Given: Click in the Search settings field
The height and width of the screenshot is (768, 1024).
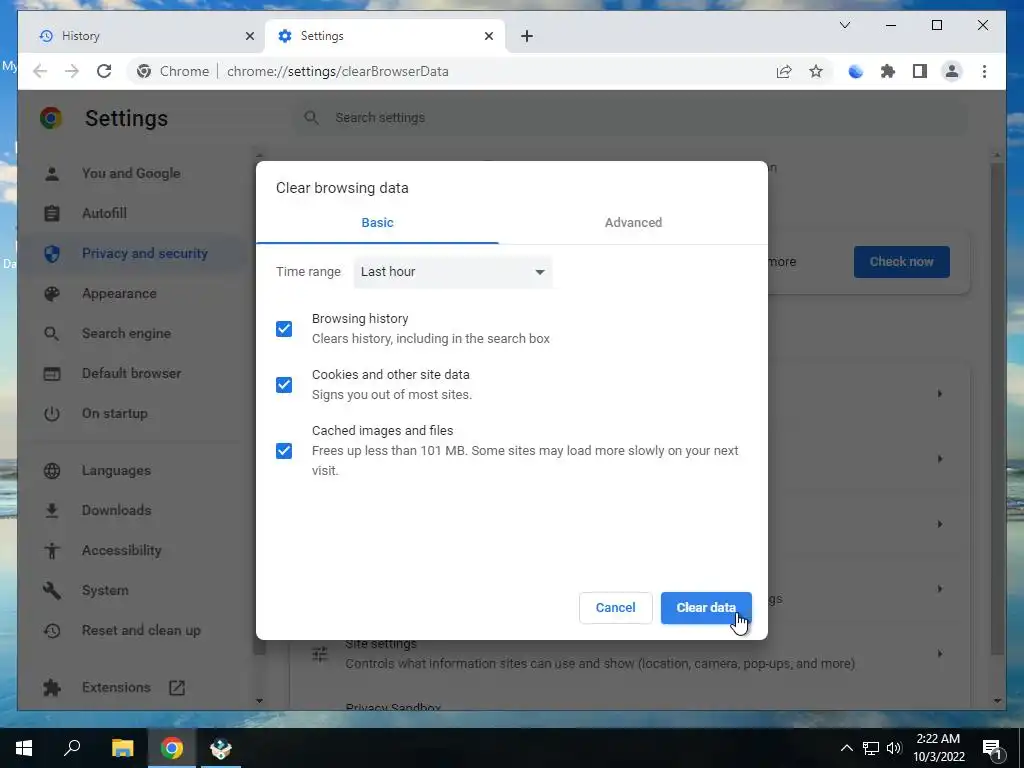Looking at the screenshot, I should tap(630, 118).
